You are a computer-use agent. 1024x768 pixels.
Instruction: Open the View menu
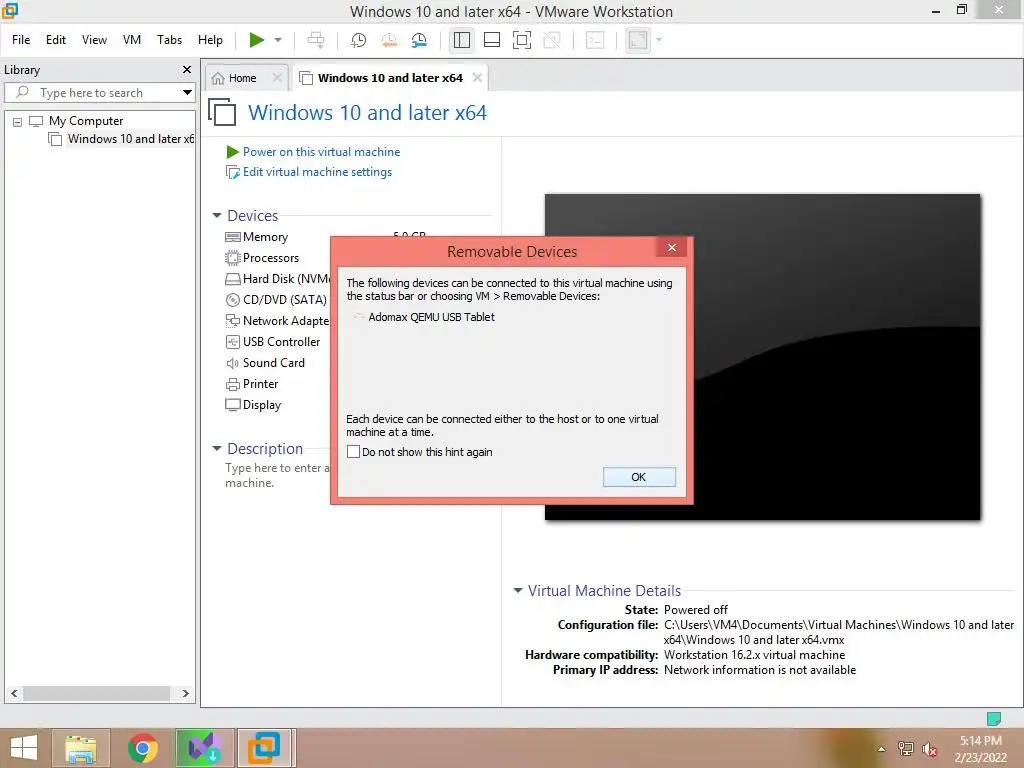click(94, 40)
